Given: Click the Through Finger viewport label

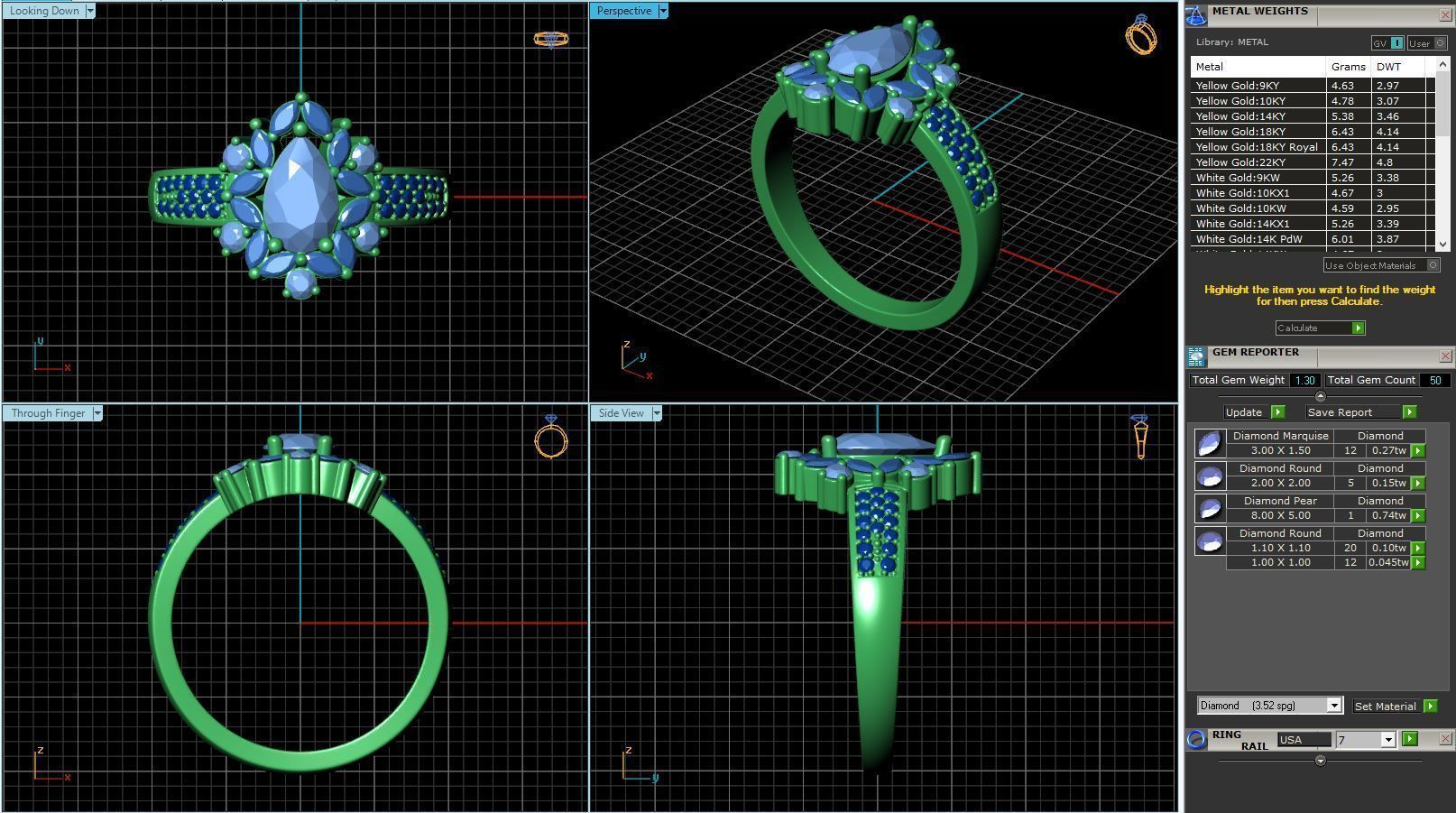Looking at the screenshot, I should pyautogui.click(x=48, y=413).
